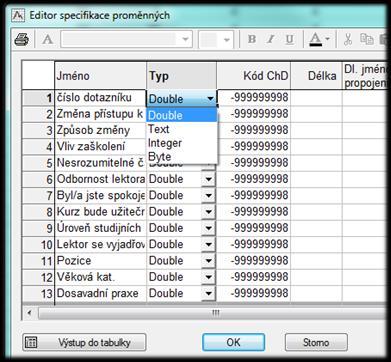Image resolution: width=391 pixels, height=362 pixels.
Task: Open Typ dropdown for Úroveň studijních row
Action: (209, 228)
